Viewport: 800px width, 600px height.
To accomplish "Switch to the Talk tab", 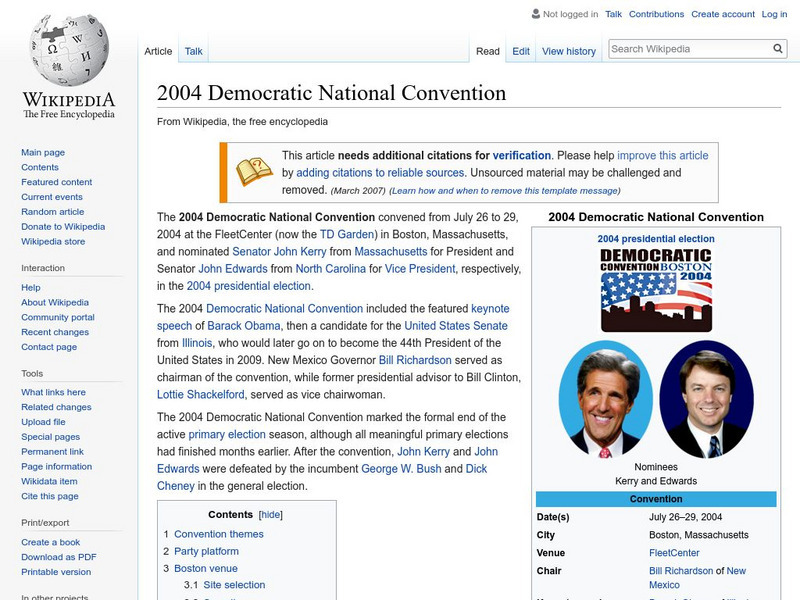I will (193, 51).
